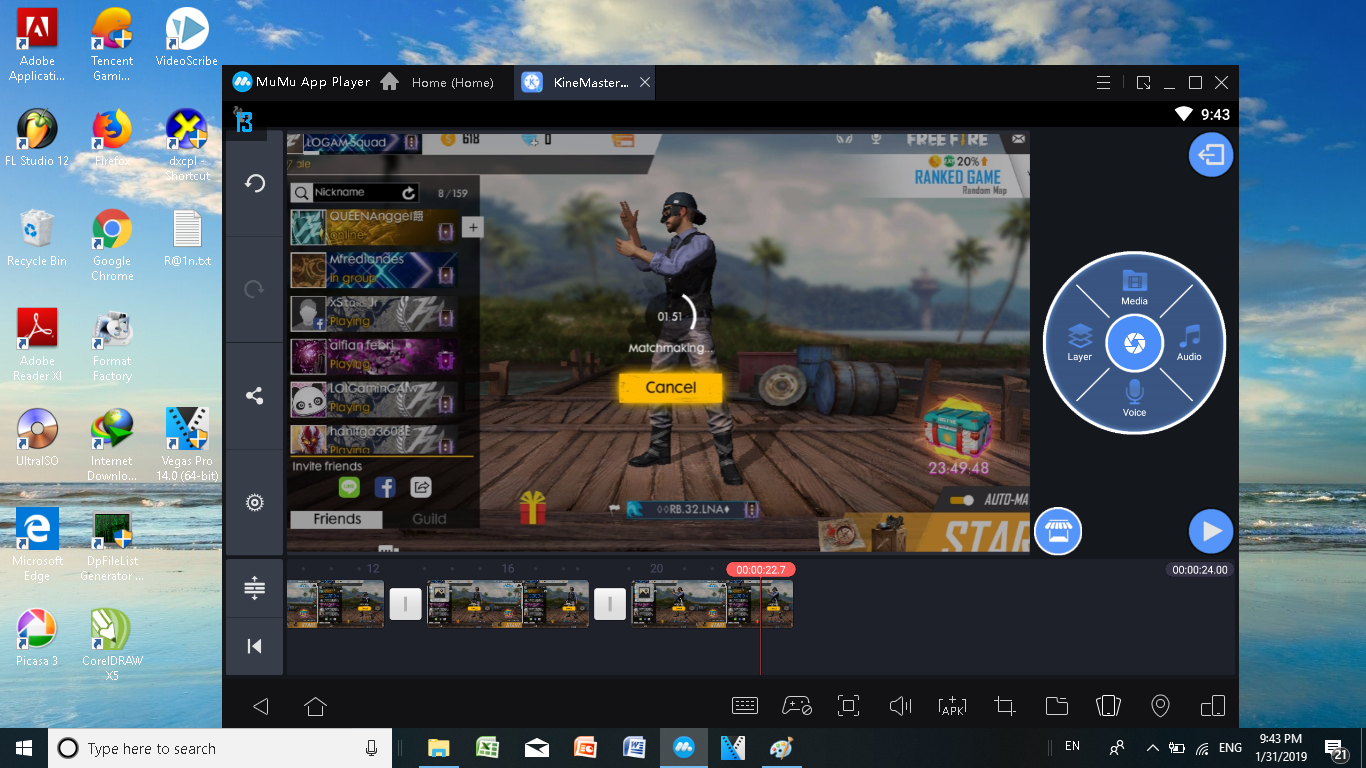Open File Explorer from the taskbar
This screenshot has height=768, width=1366.
point(438,747)
